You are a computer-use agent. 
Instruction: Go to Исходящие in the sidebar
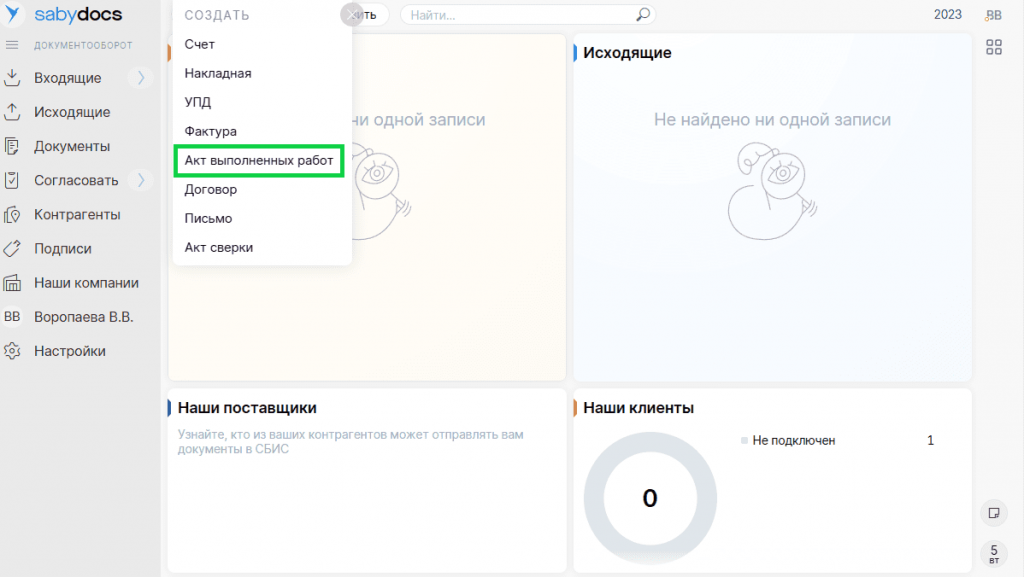[71, 112]
